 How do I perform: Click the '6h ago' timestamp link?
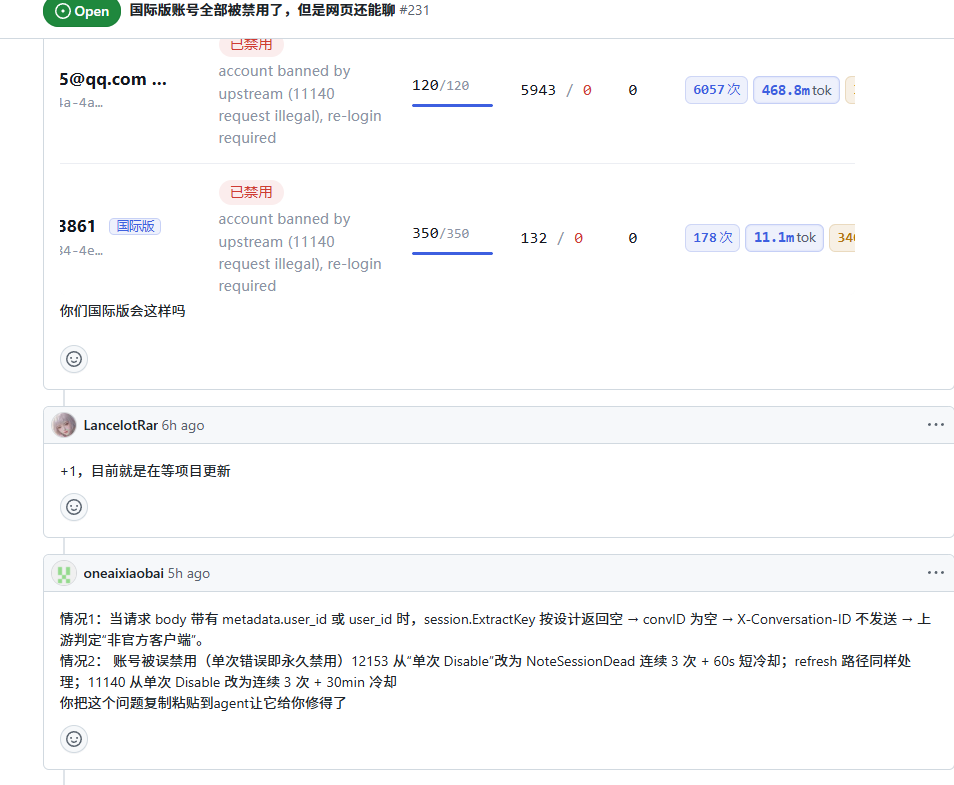coord(183,425)
